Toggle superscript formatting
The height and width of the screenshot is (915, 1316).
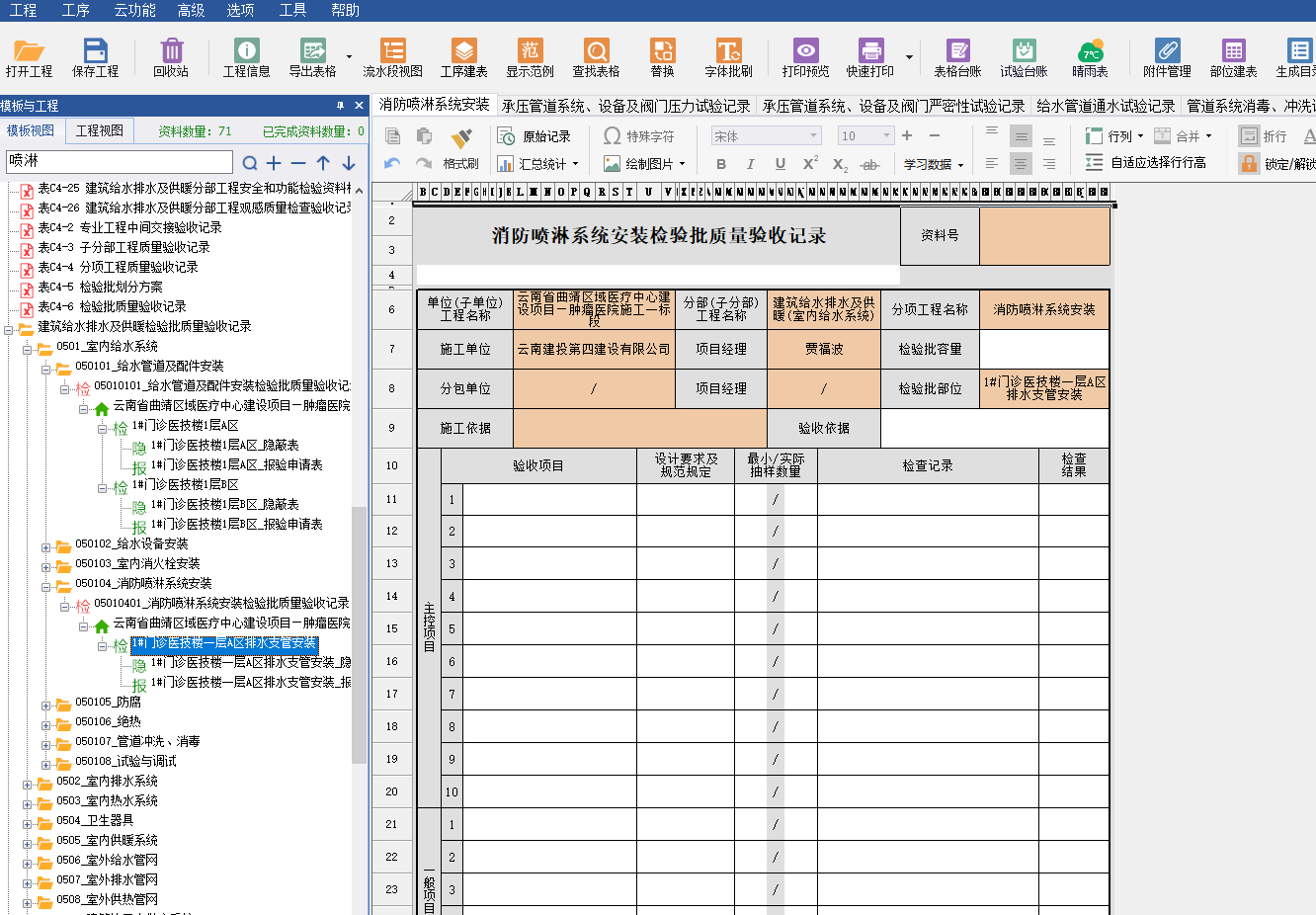(810, 163)
